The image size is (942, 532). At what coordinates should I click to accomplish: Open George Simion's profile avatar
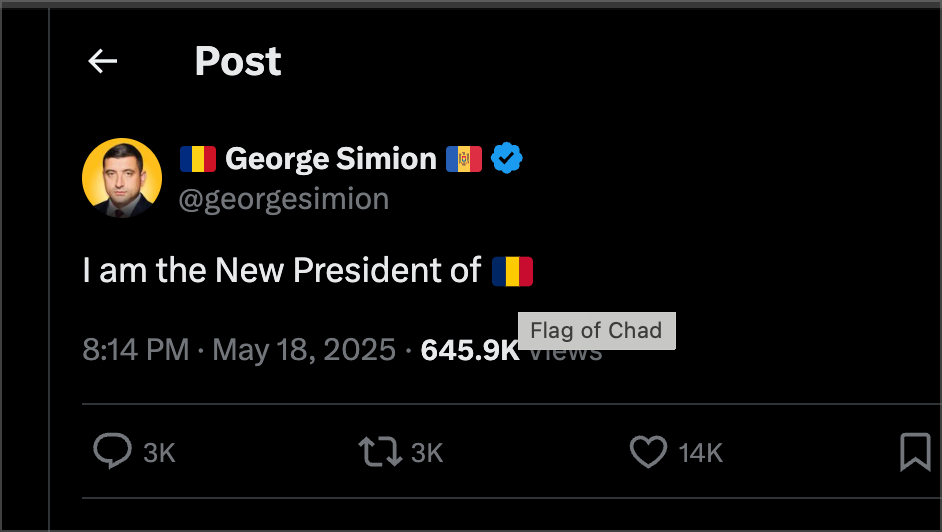122,178
